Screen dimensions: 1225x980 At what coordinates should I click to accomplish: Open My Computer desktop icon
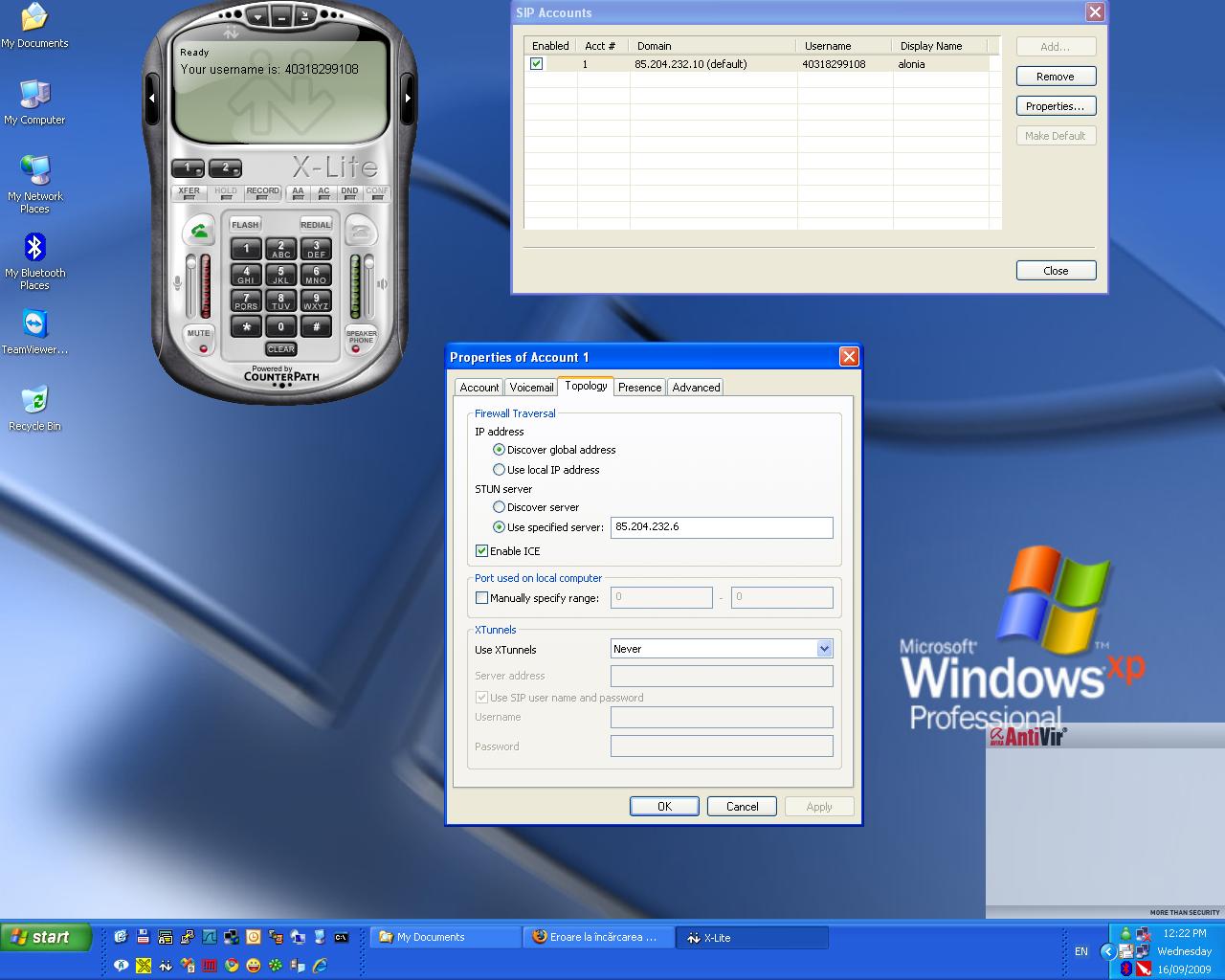(x=34, y=102)
